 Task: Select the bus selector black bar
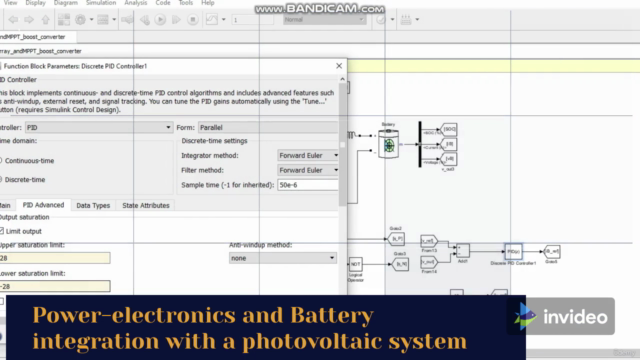coord(420,144)
